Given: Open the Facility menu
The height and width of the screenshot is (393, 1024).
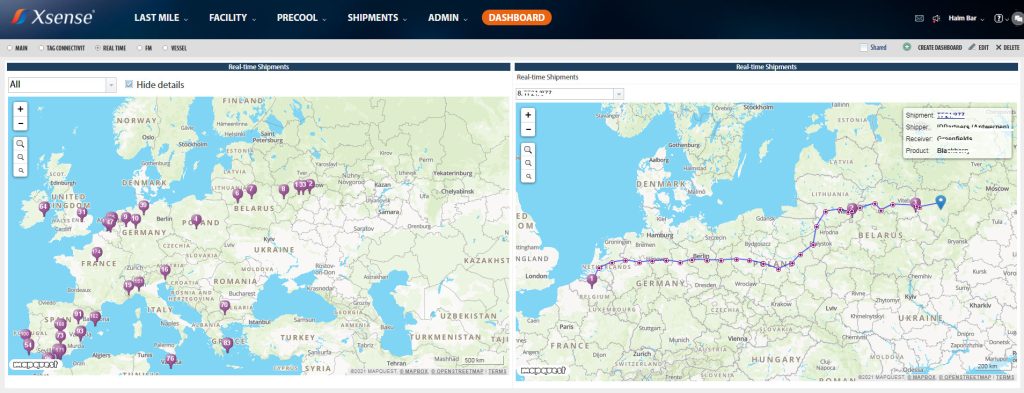Looking at the screenshot, I should pyautogui.click(x=232, y=18).
